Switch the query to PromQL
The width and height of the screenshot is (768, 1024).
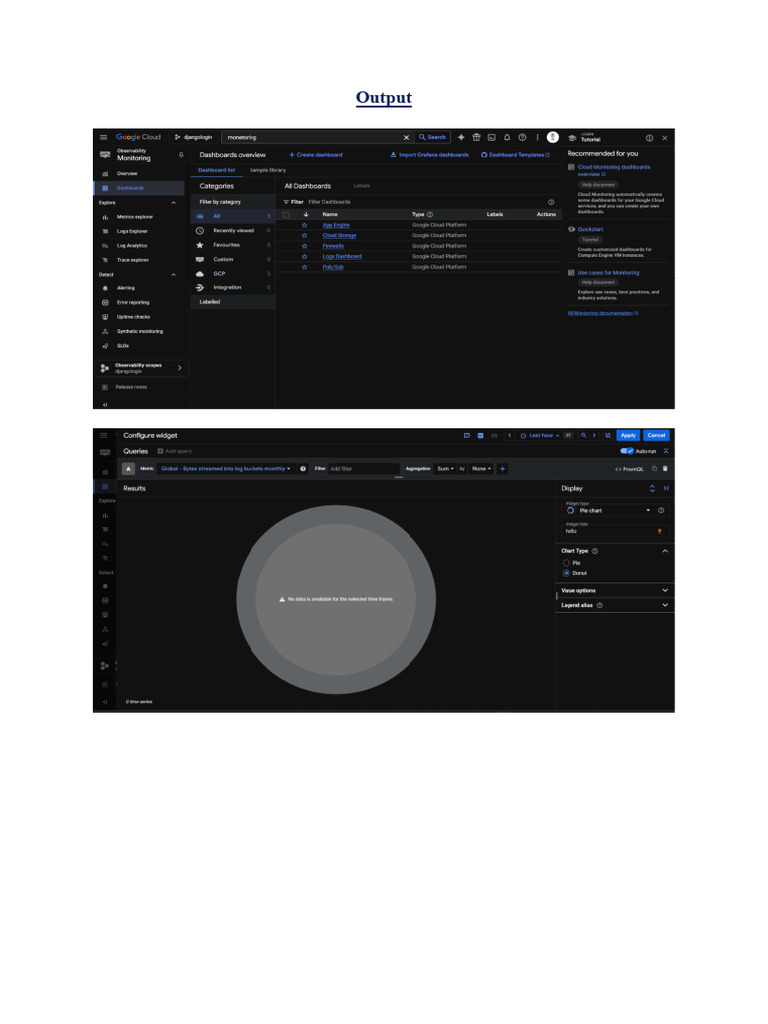[x=630, y=469]
